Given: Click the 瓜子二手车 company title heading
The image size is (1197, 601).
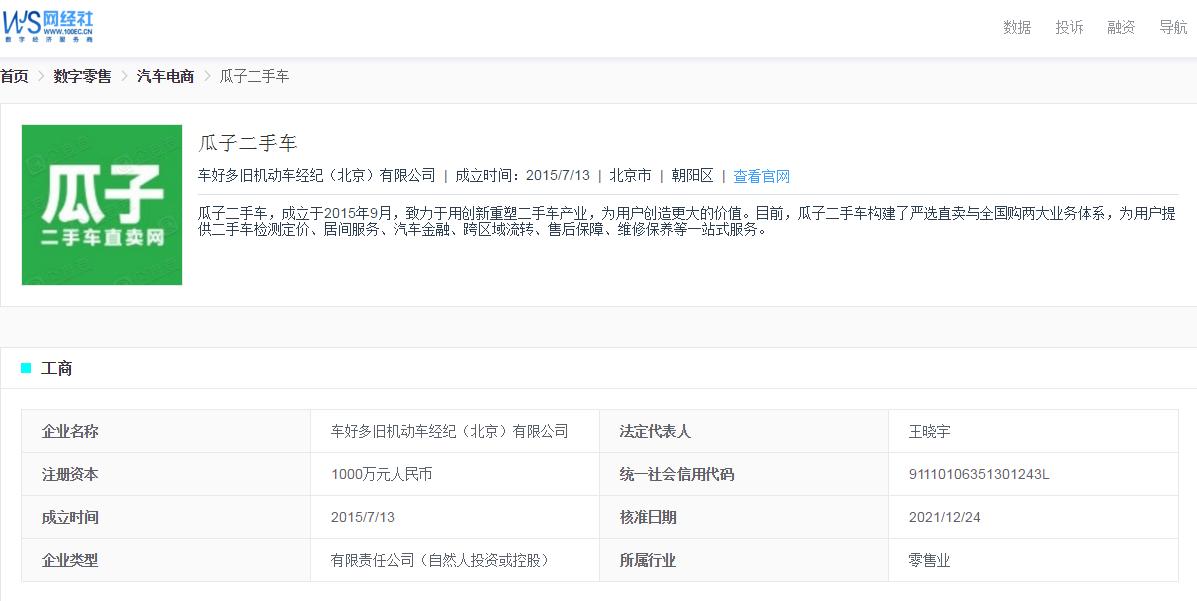Looking at the screenshot, I should [x=248, y=143].
